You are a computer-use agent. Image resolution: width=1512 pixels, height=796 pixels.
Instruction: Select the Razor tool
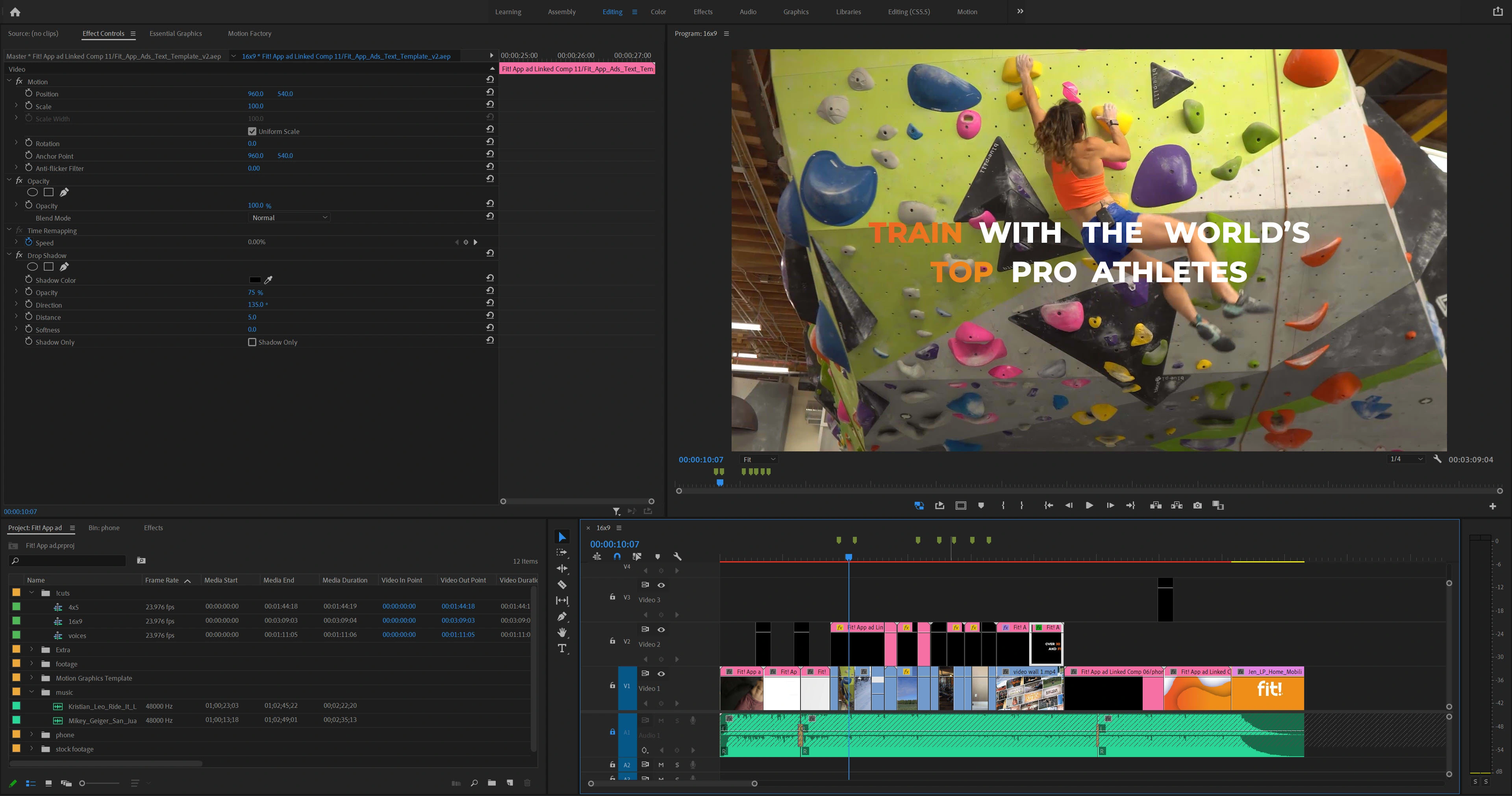click(x=562, y=584)
